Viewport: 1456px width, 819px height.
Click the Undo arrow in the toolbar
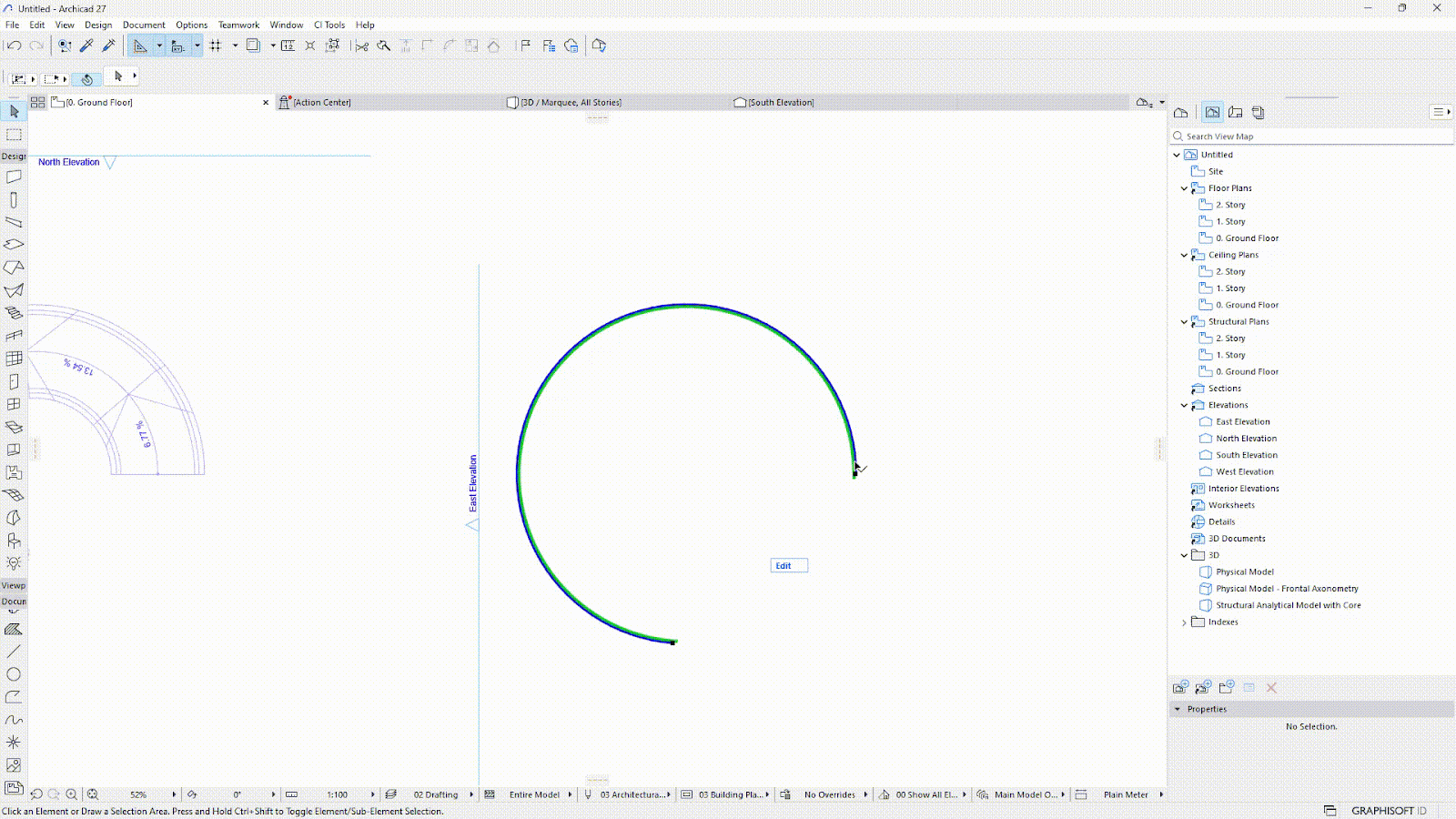tap(14, 45)
